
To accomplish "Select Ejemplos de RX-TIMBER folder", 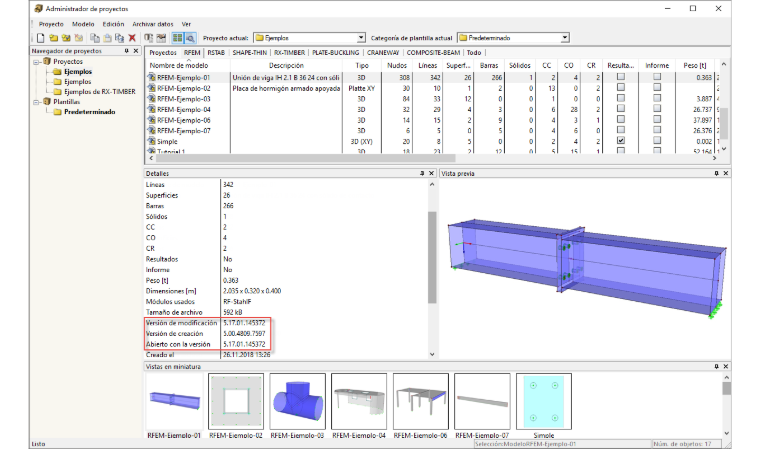I will tap(100, 92).
